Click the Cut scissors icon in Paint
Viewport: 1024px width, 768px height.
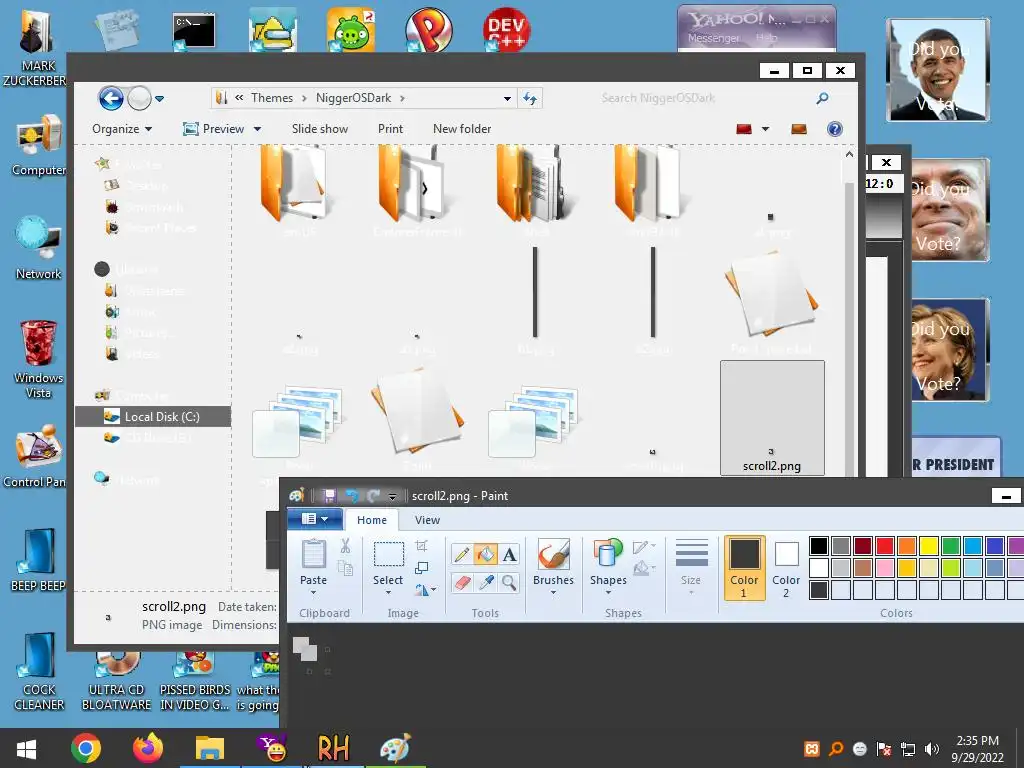click(345, 545)
